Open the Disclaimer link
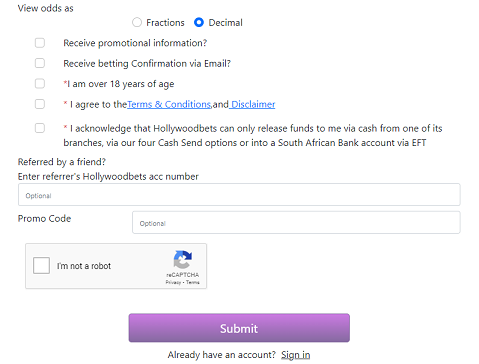This screenshot has width=479, height=364. [253, 104]
